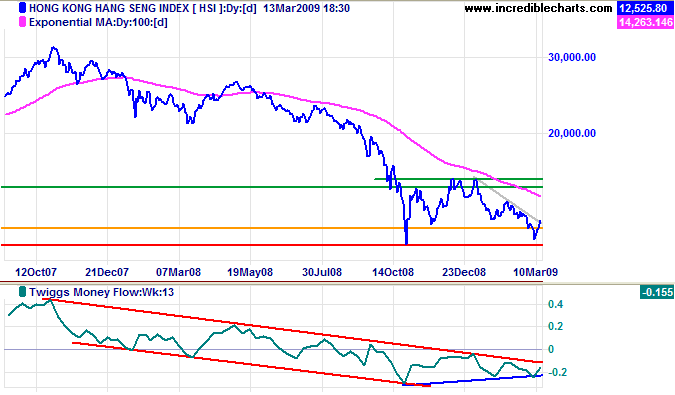Screen dimensions: 675x395
Task: Click the 12,525.80 price value box
Action: pyautogui.click(x=645, y=8)
